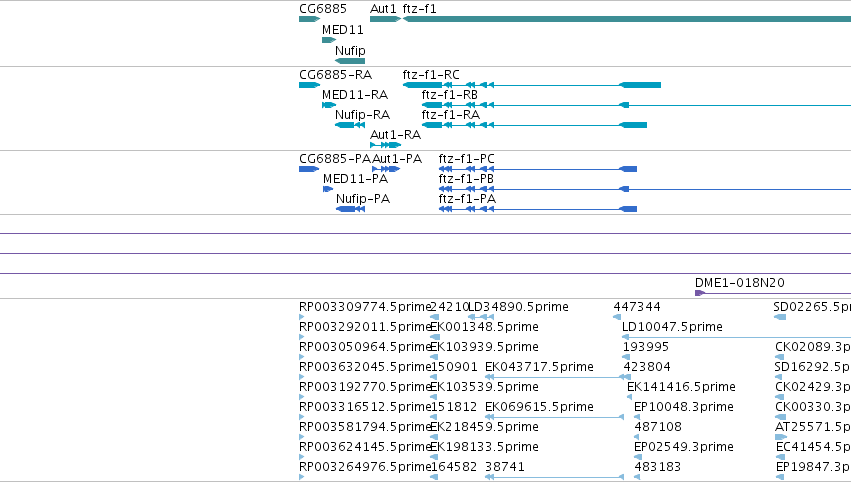Click the 151812 EST label
Screen dimensions: 851x482
454,407
